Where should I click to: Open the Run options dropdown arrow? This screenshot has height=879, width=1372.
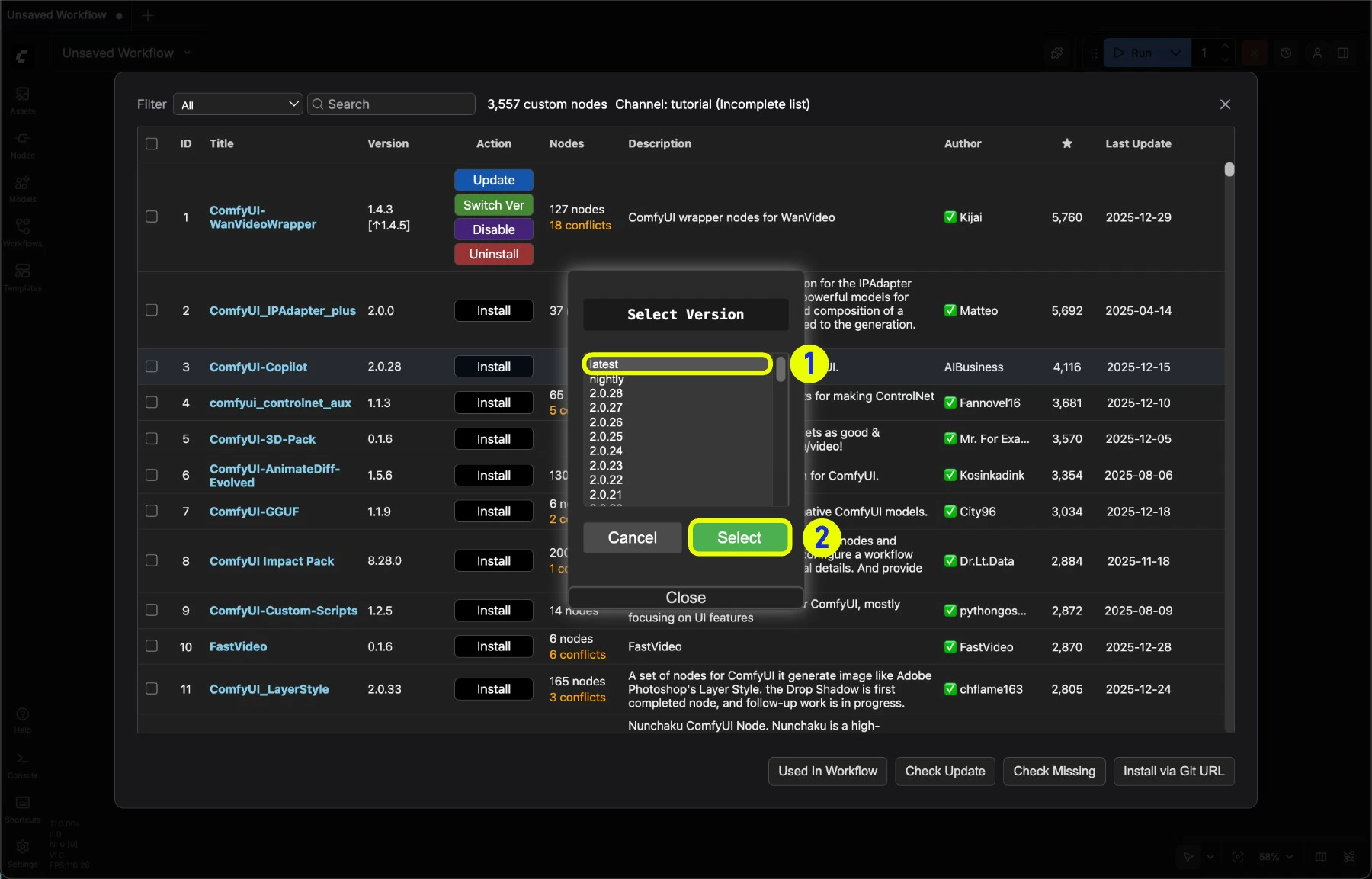[1176, 53]
